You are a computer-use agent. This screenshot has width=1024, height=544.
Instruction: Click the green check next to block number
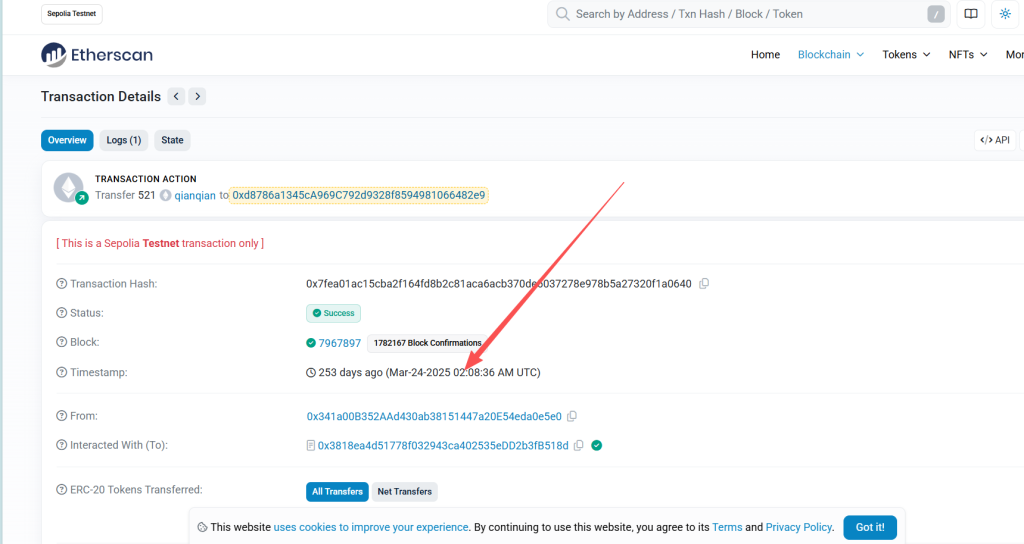tap(311, 343)
